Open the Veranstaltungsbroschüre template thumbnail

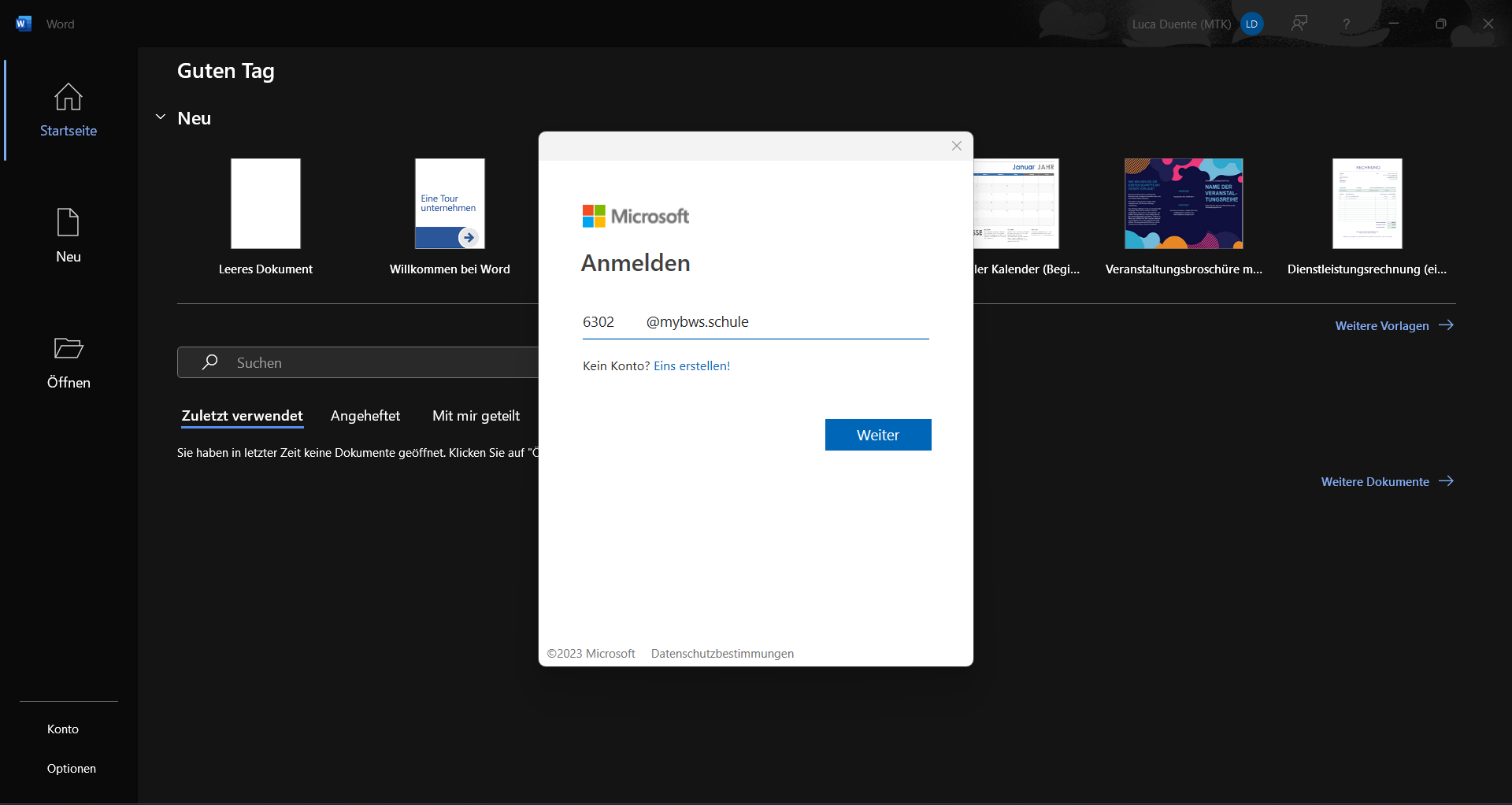point(1184,203)
